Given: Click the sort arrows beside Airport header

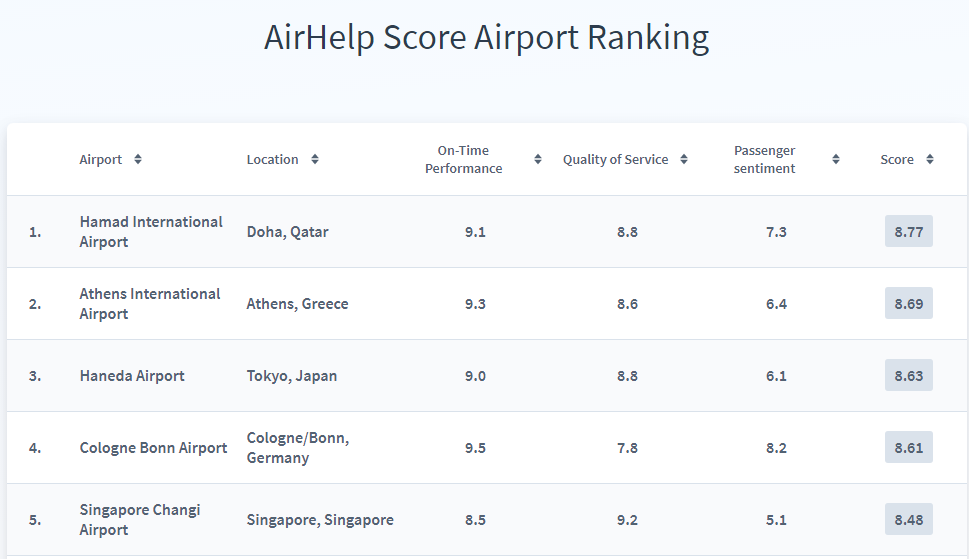Looking at the screenshot, I should 138,160.
